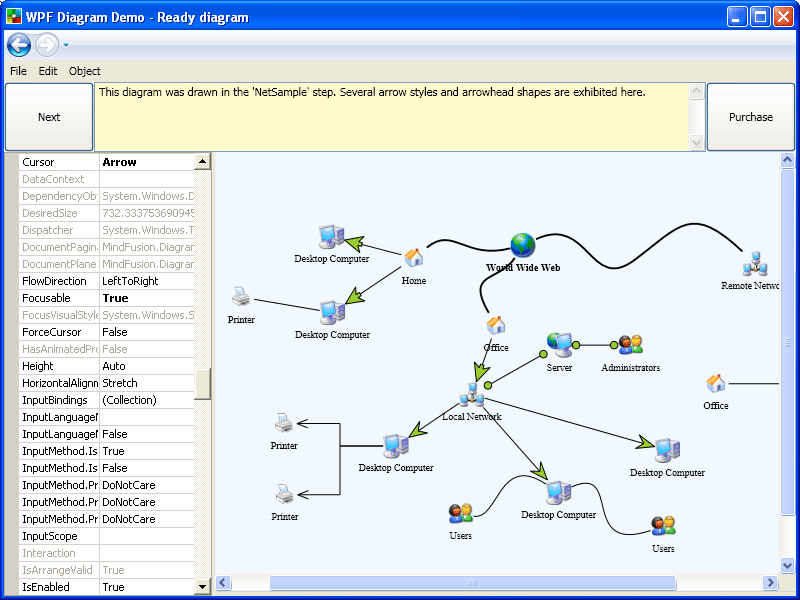Image resolution: width=800 pixels, height=600 pixels.
Task: Select the ForceCursor value False
Action: pos(147,332)
